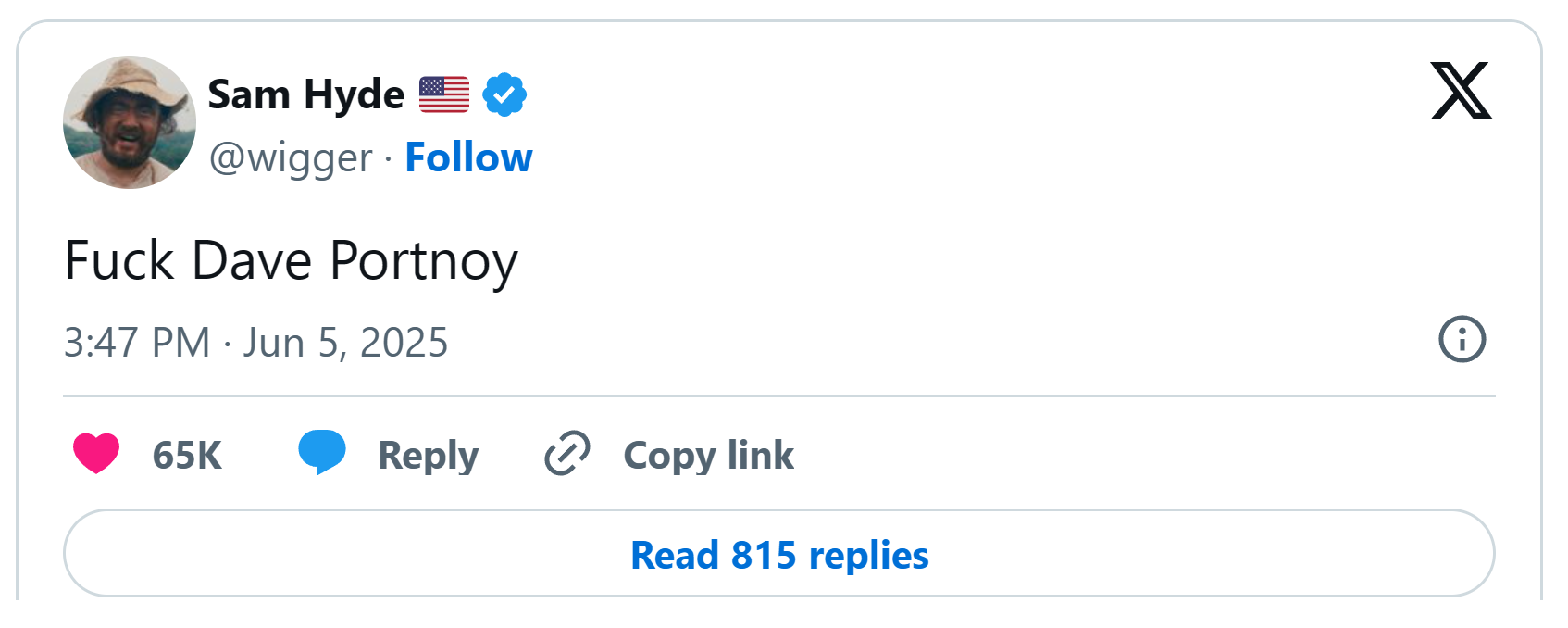The height and width of the screenshot is (628, 1568).
Task: Open the Read 815 replies button
Action: tap(778, 554)
